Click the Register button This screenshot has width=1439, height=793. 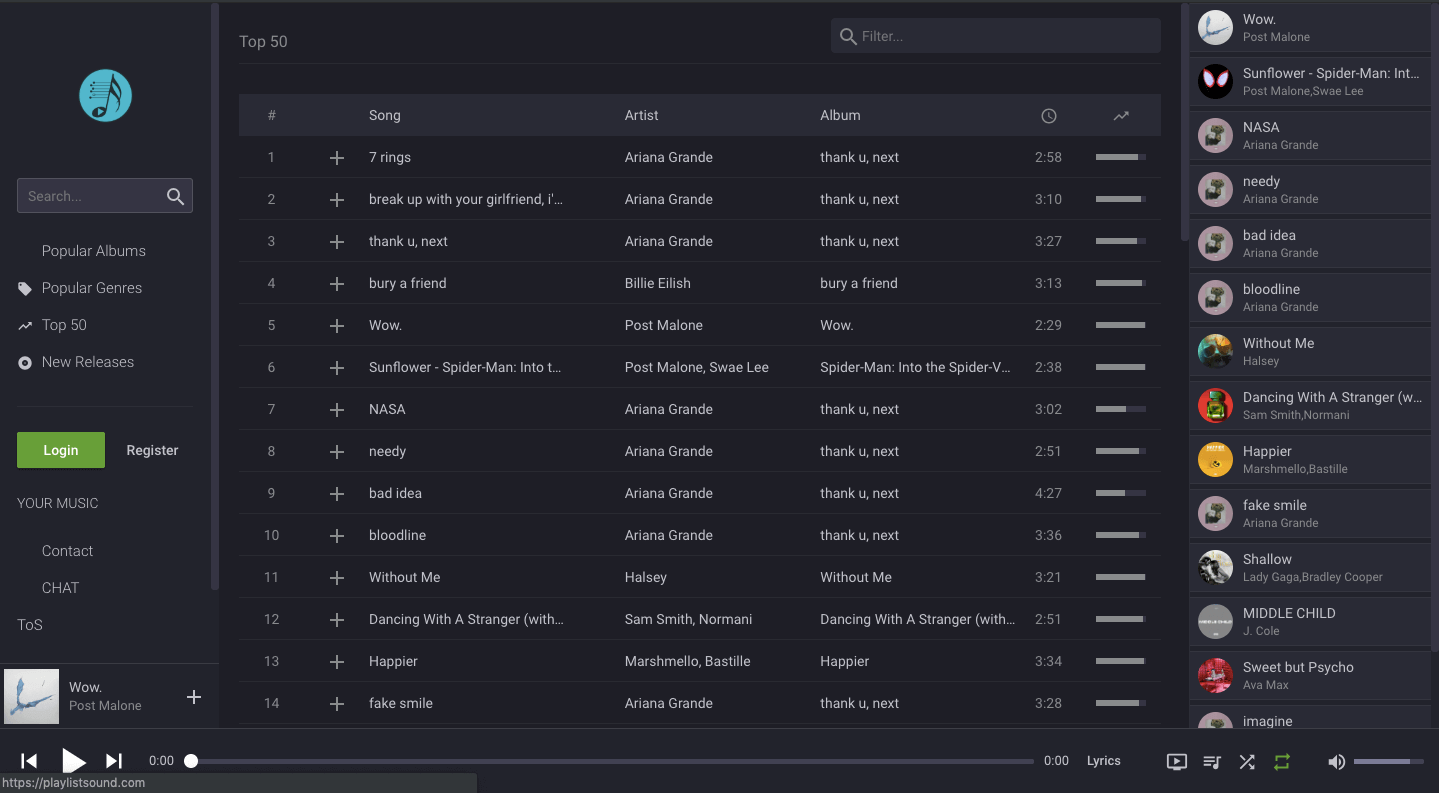pos(152,450)
